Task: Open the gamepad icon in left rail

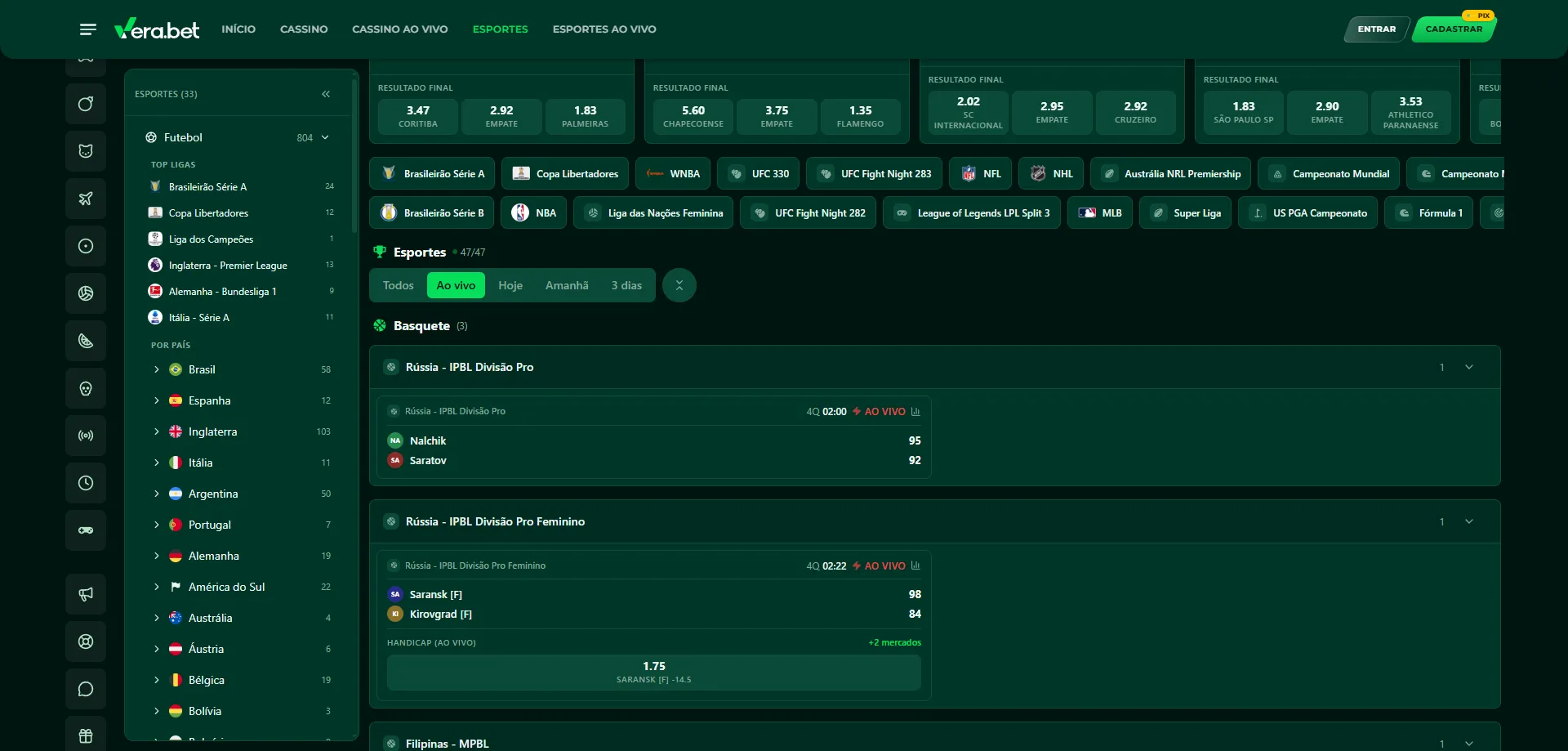Action: click(86, 530)
